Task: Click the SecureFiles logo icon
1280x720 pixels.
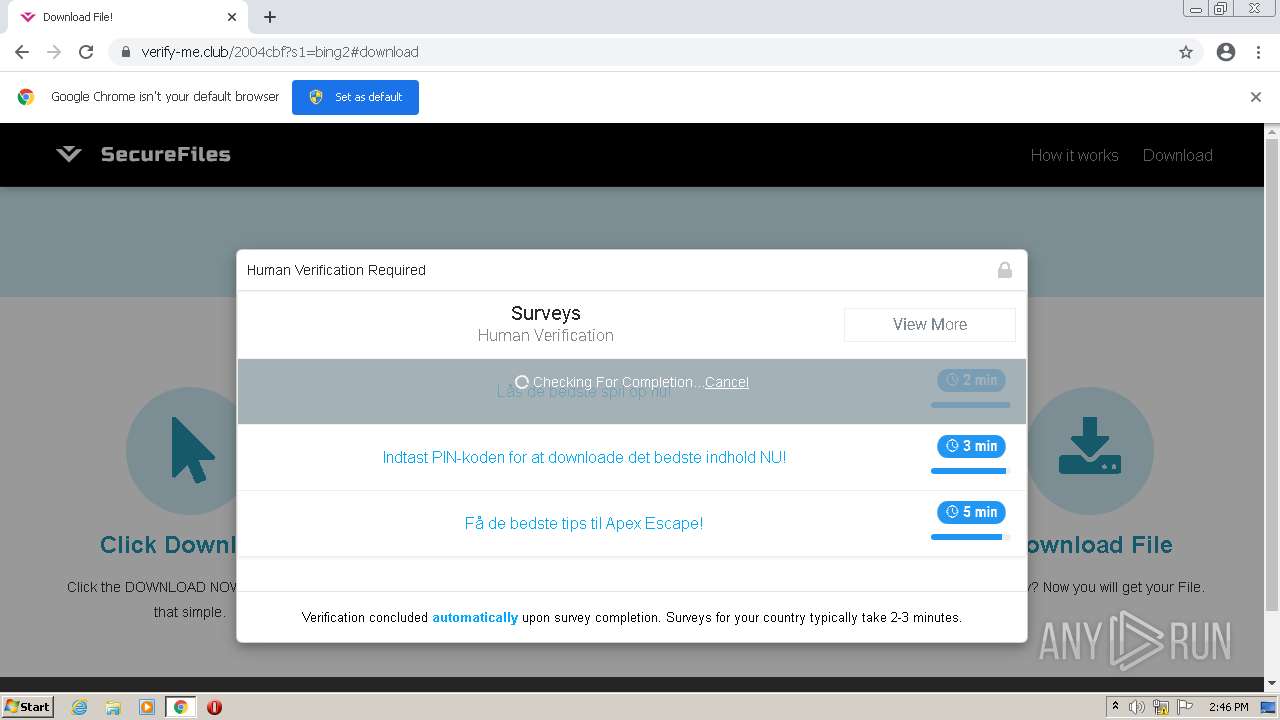Action: (x=68, y=154)
